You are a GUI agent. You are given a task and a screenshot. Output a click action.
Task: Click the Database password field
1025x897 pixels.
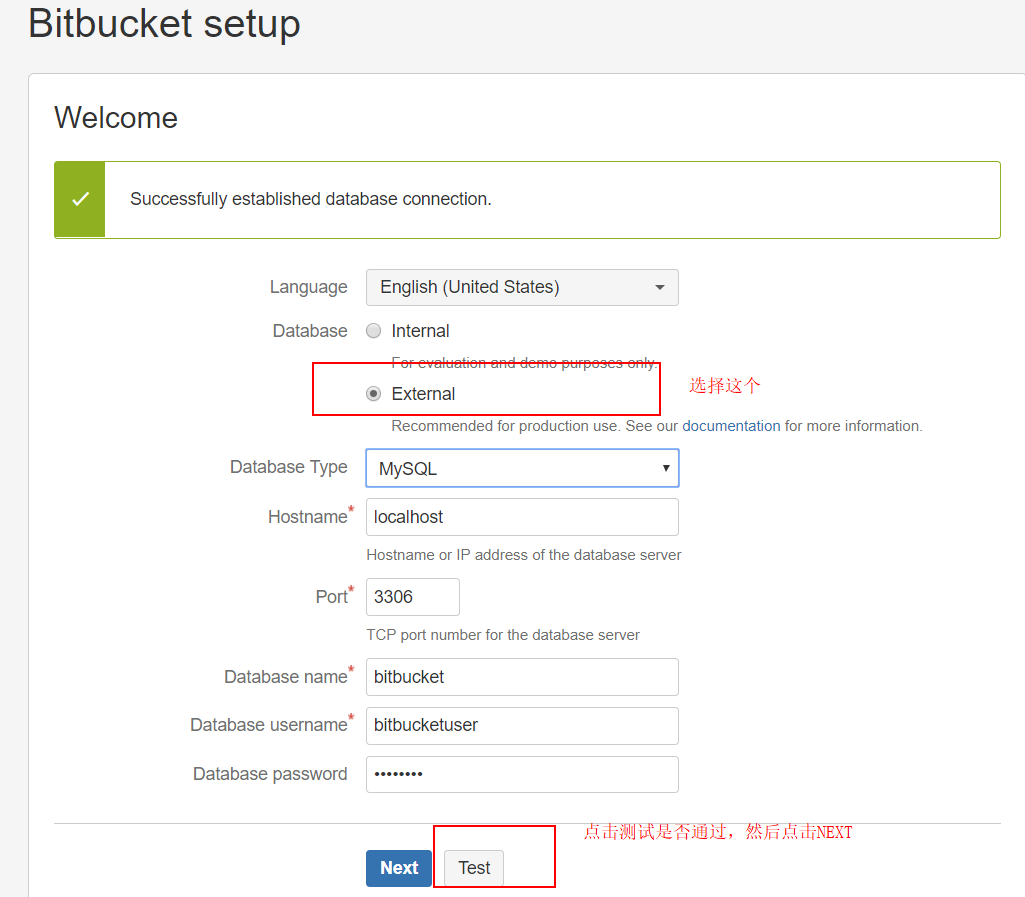(x=522, y=775)
